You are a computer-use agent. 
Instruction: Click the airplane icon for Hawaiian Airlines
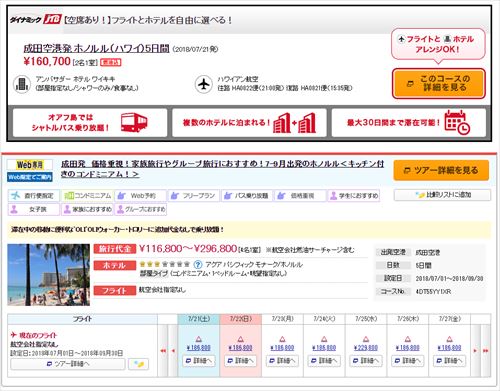point(204,84)
